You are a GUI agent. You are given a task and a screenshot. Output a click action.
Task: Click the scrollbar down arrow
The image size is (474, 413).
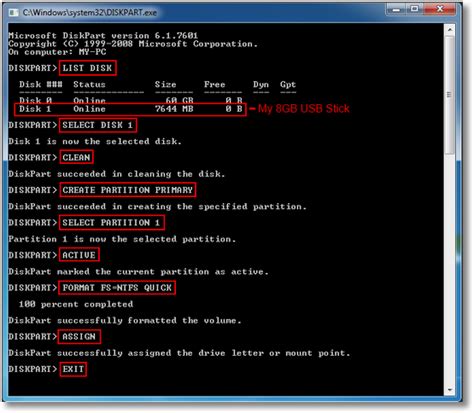[x=450, y=390]
